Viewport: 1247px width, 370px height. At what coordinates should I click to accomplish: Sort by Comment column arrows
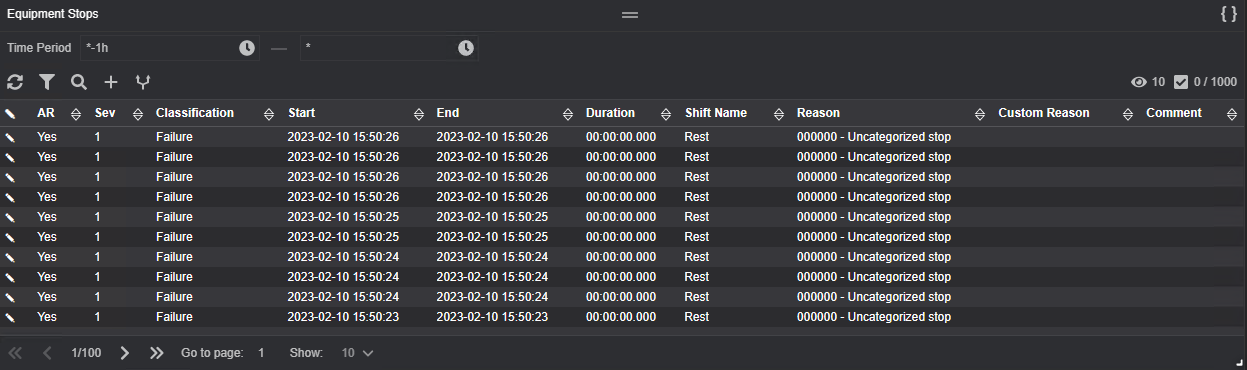coord(1231,114)
